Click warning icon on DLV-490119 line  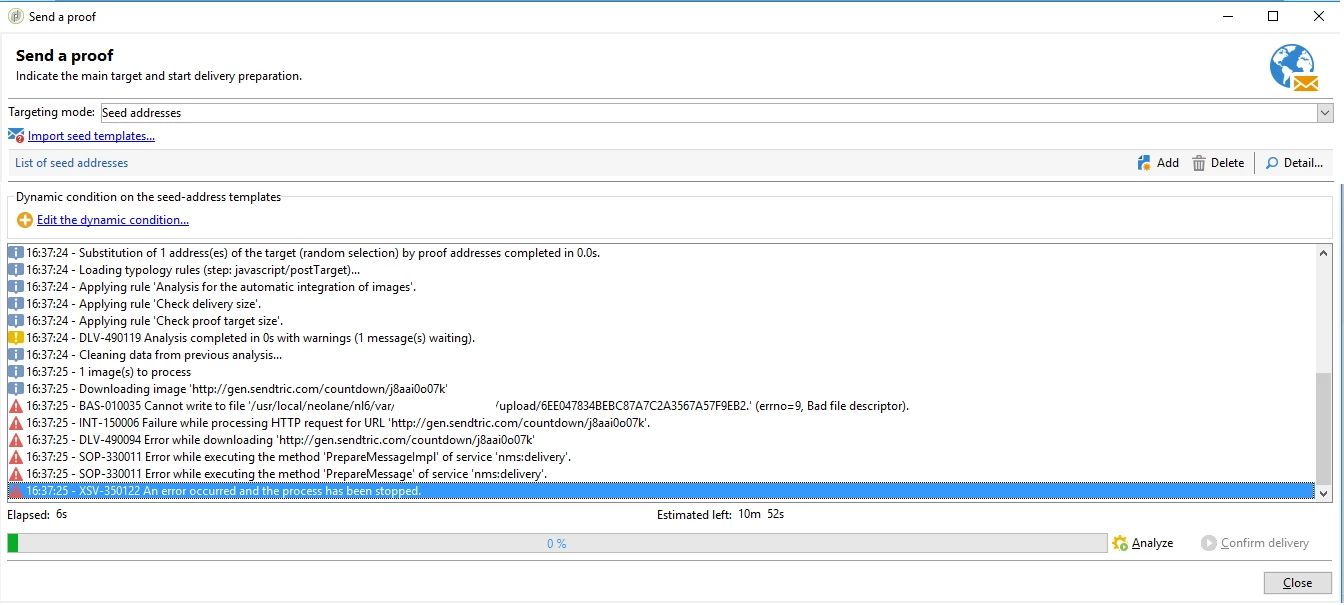pyautogui.click(x=15, y=338)
